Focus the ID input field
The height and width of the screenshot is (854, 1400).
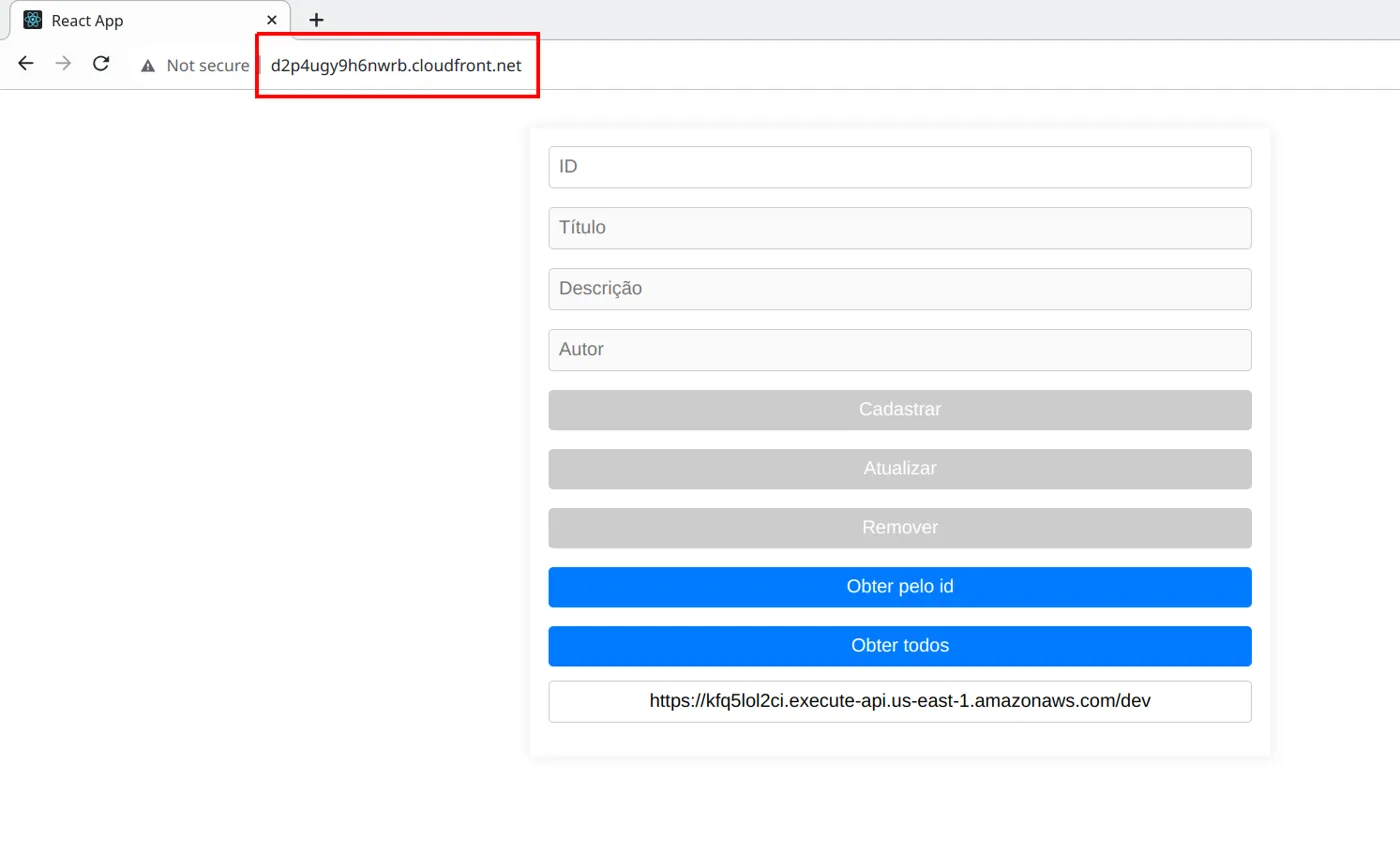900,167
